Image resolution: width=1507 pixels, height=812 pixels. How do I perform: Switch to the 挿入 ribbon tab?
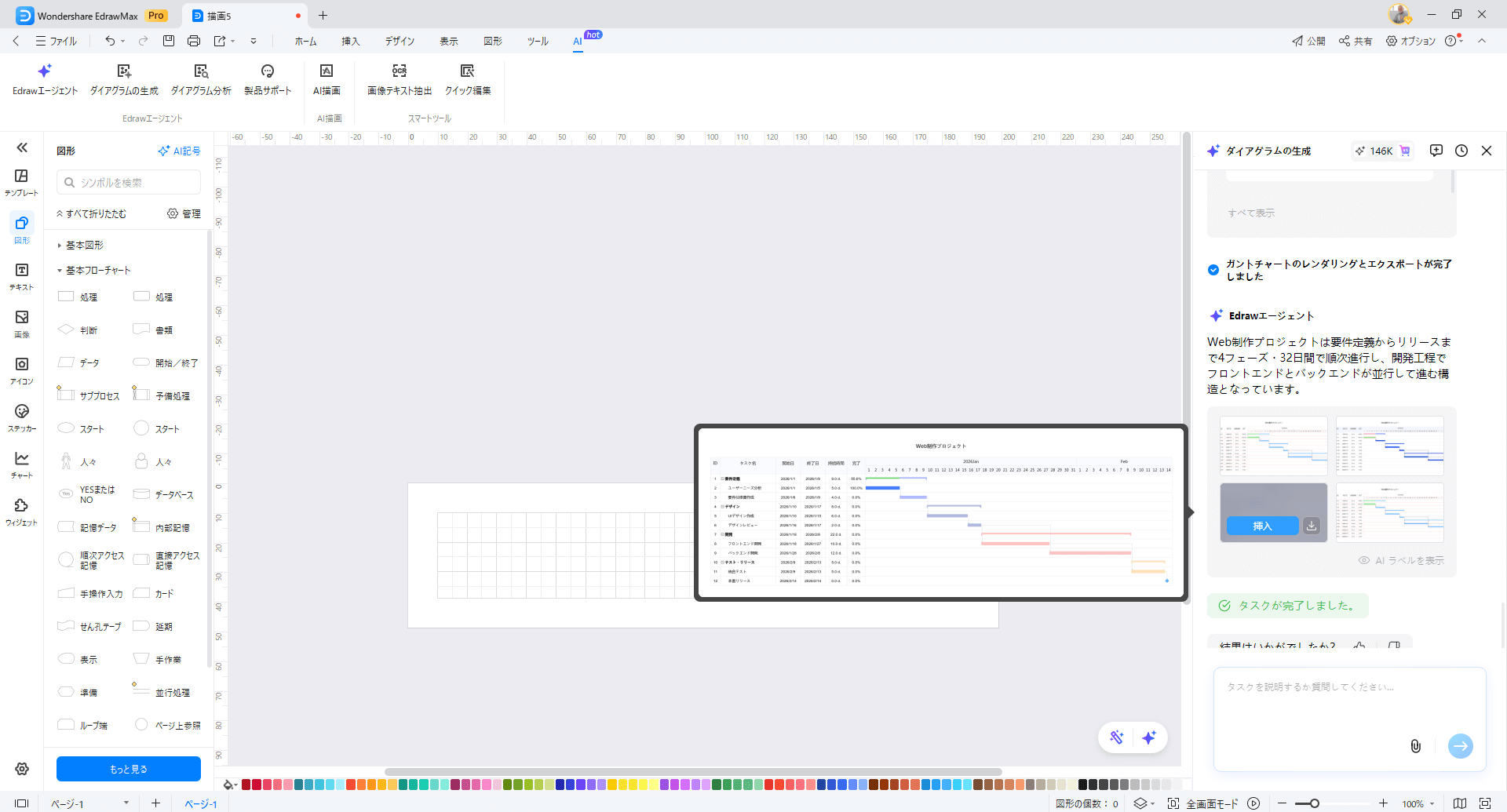[350, 41]
